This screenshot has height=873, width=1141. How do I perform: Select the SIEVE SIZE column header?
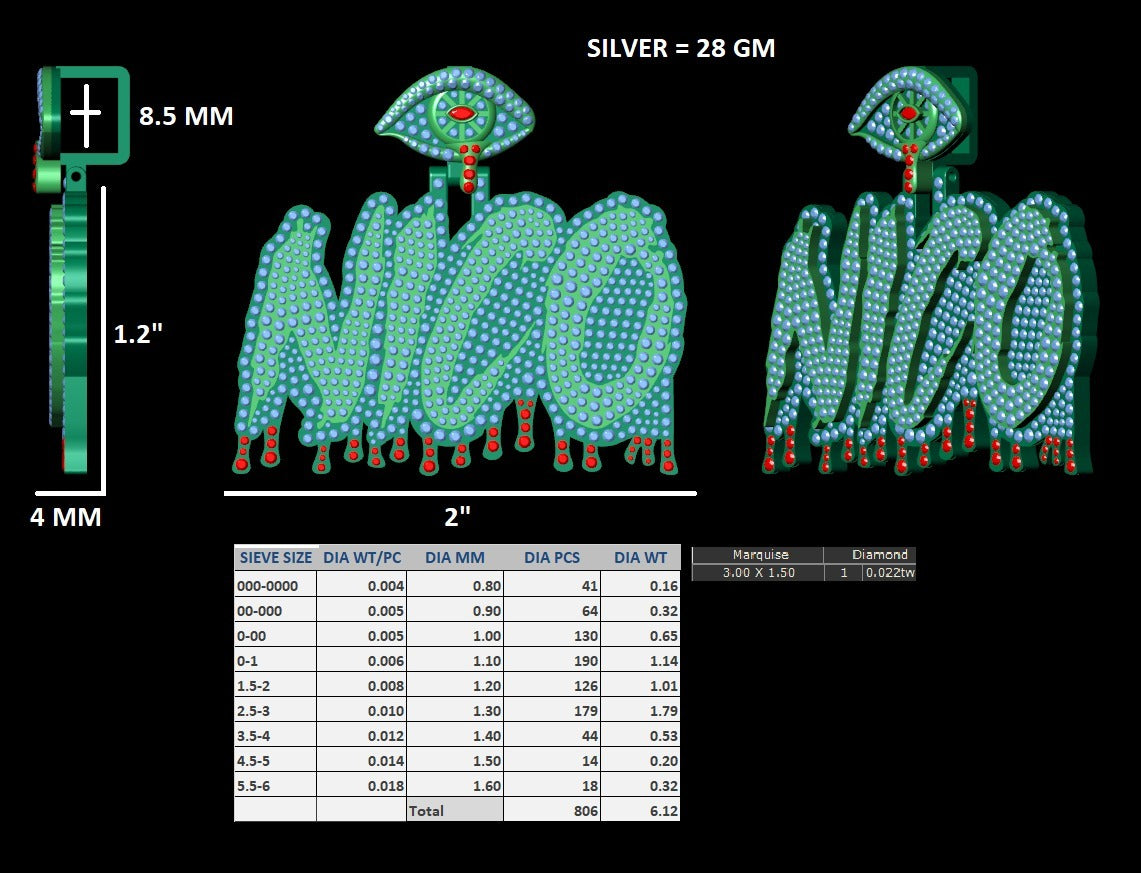click(x=276, y=558)
